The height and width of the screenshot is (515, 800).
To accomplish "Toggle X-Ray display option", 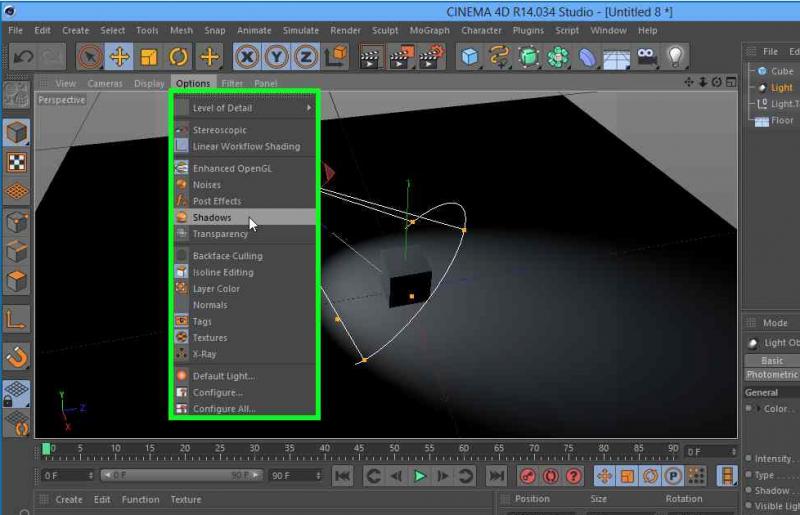I will (x=244, y=354).
